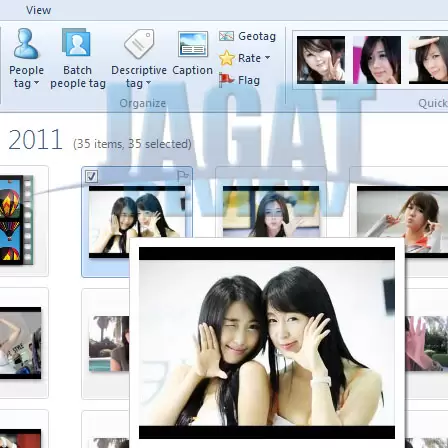The width and height of the screenshot is (448, 448).
Task: Expand the People tag dropdown arrow
Action: pos(37,83)
